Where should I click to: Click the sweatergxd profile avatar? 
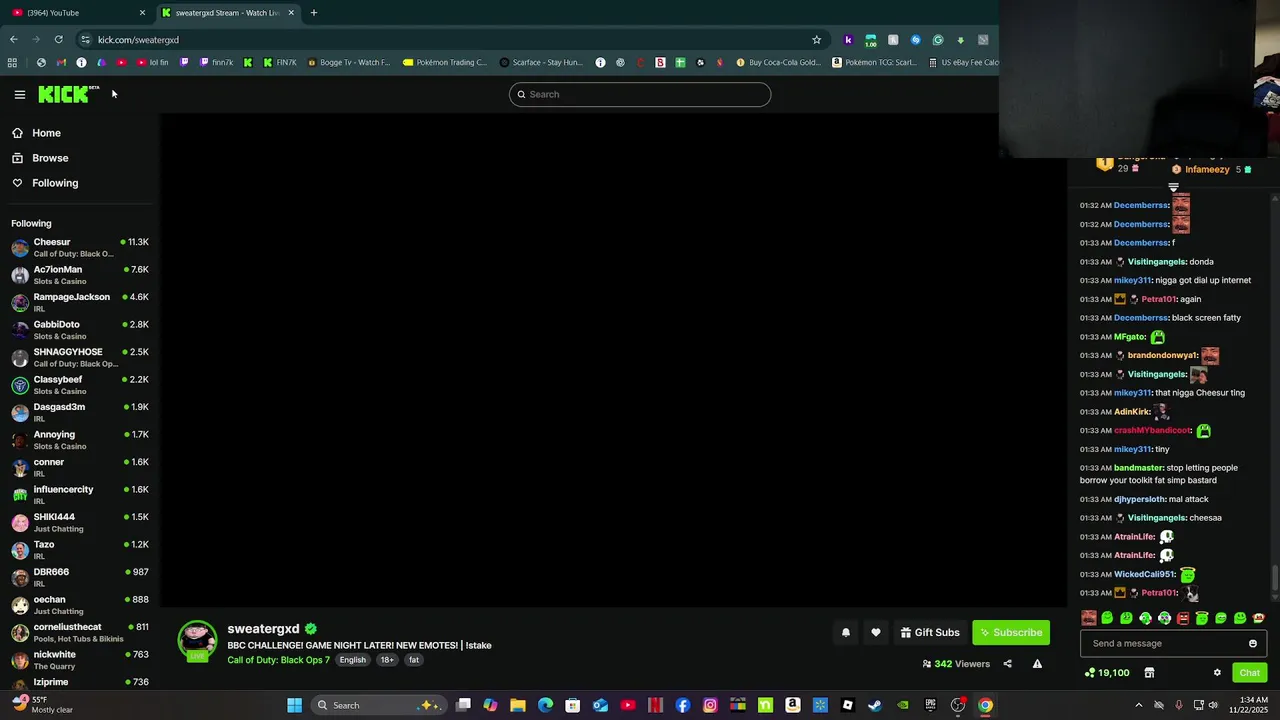coord(197,641)
